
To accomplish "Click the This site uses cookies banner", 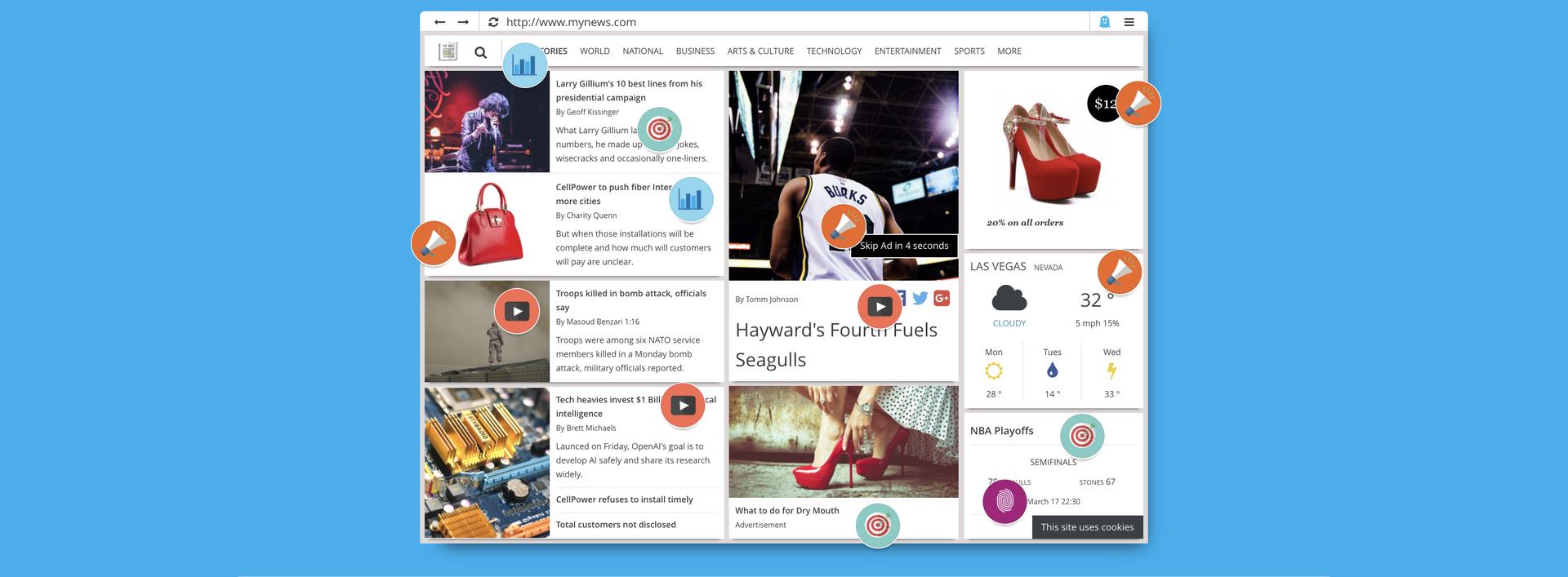I will pyautogui.click(x=1087, y=527).
